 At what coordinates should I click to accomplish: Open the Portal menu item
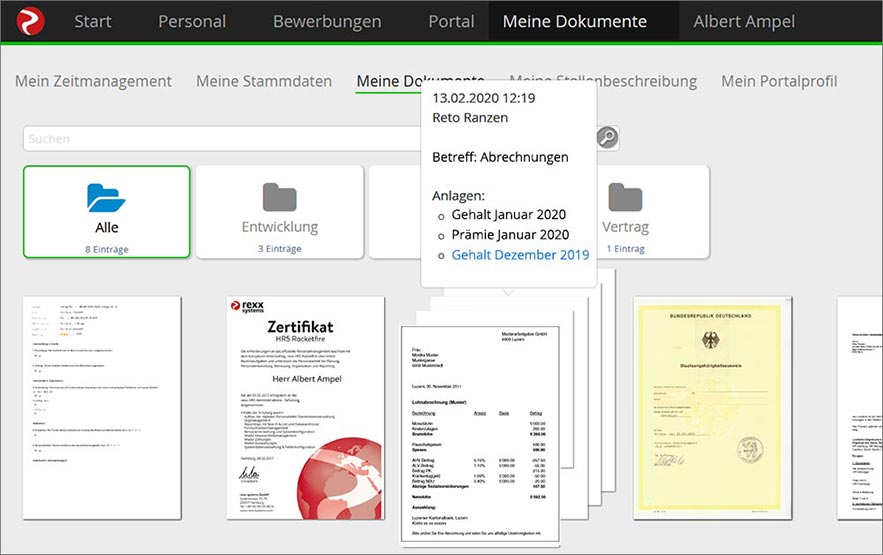(451, 21)
